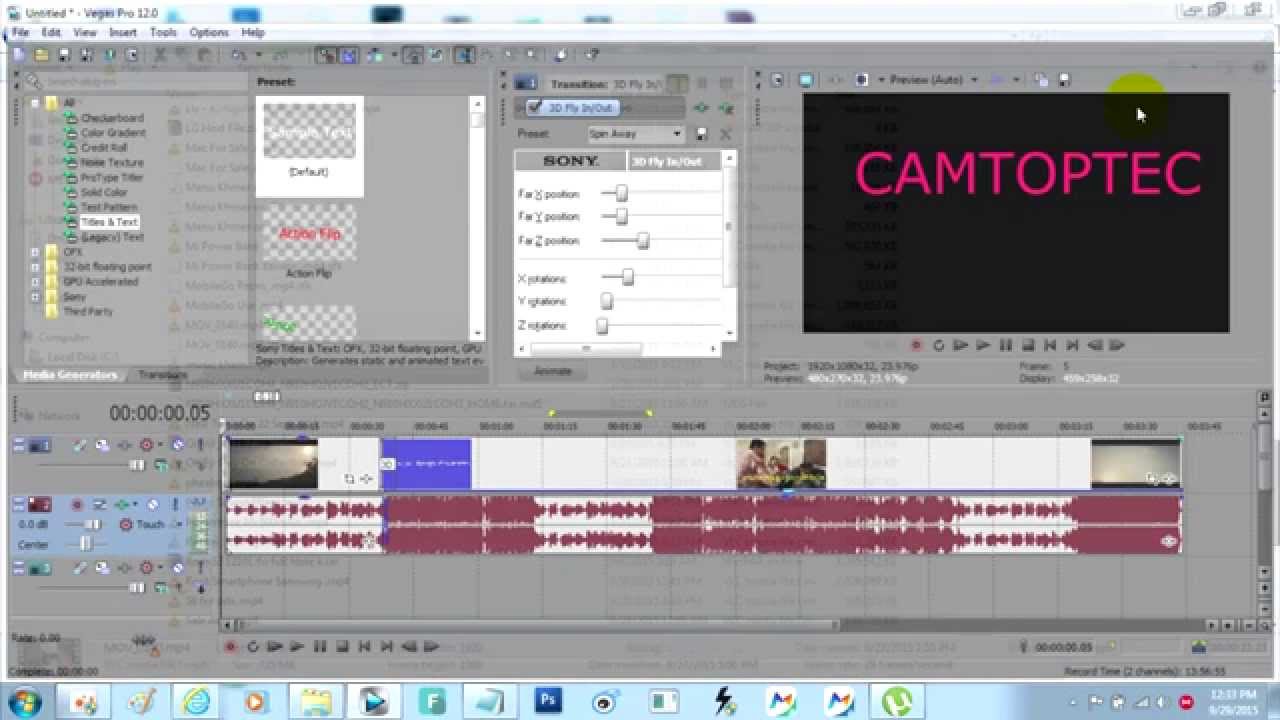Click play button under video preview
The height and width of the screenshot is (720, 1280).
pyautogui.click(x=983, y=345)
